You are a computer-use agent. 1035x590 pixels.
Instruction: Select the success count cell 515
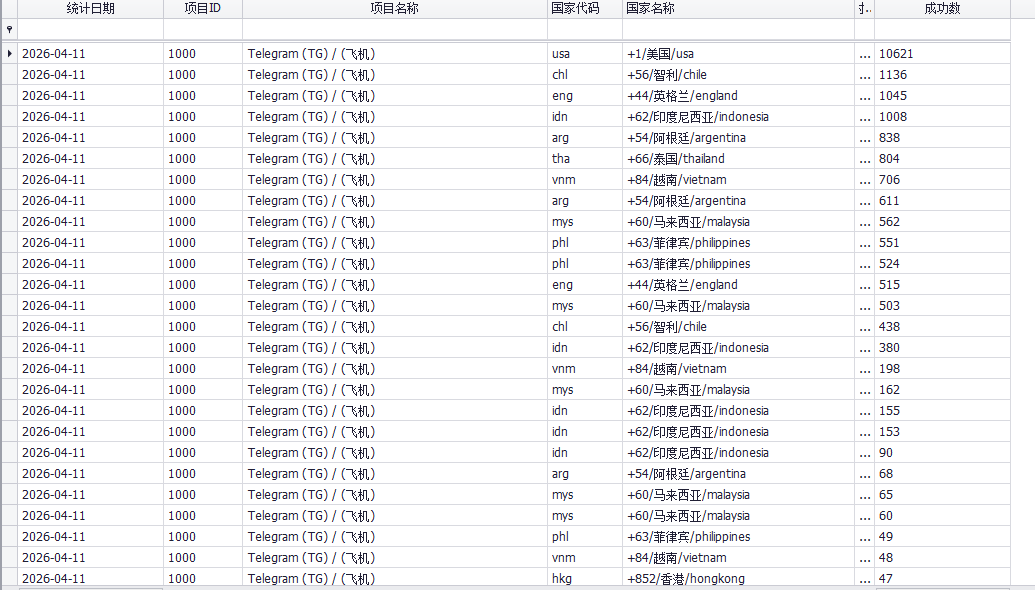[942, 284]
